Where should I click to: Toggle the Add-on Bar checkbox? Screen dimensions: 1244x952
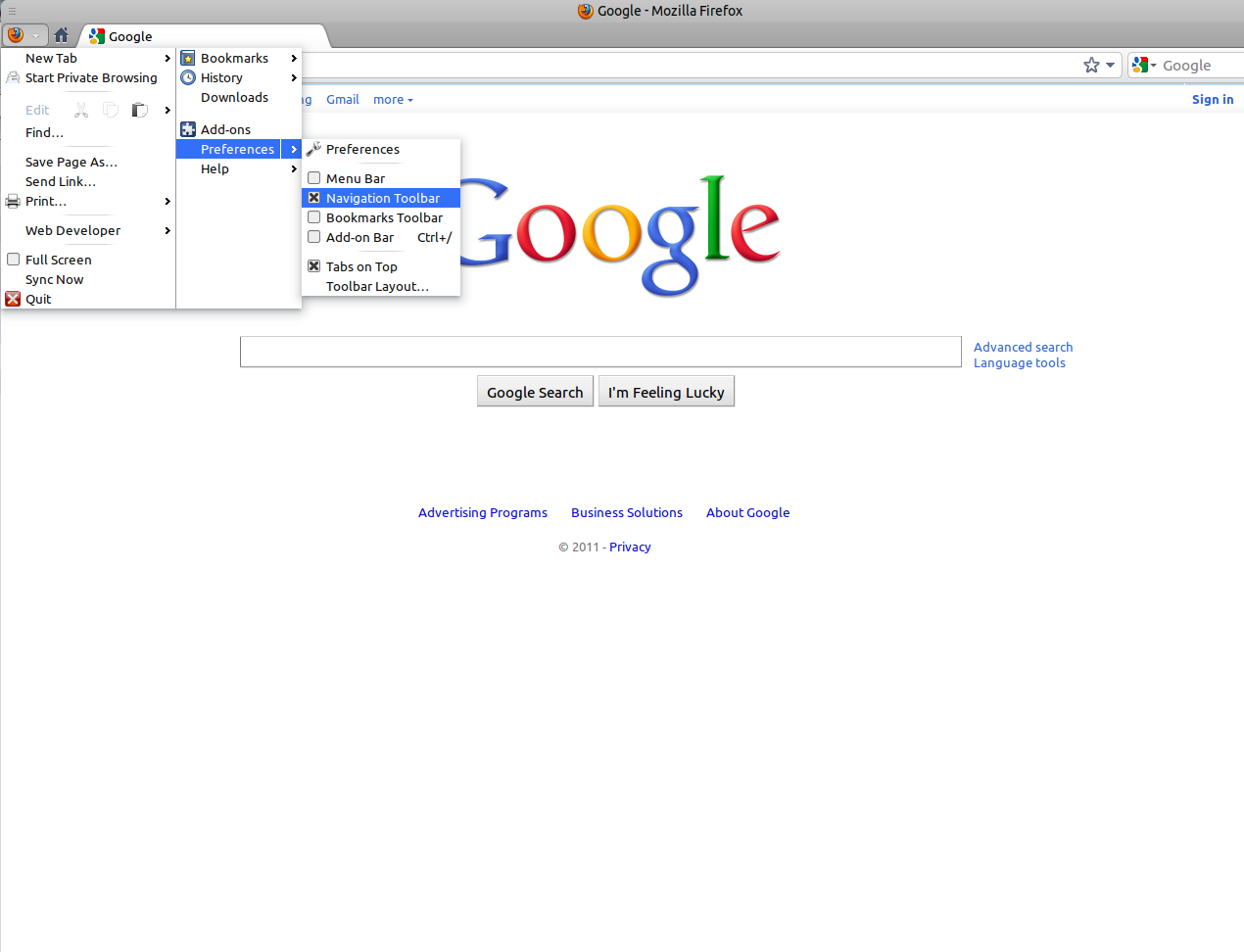pos(314,237)
